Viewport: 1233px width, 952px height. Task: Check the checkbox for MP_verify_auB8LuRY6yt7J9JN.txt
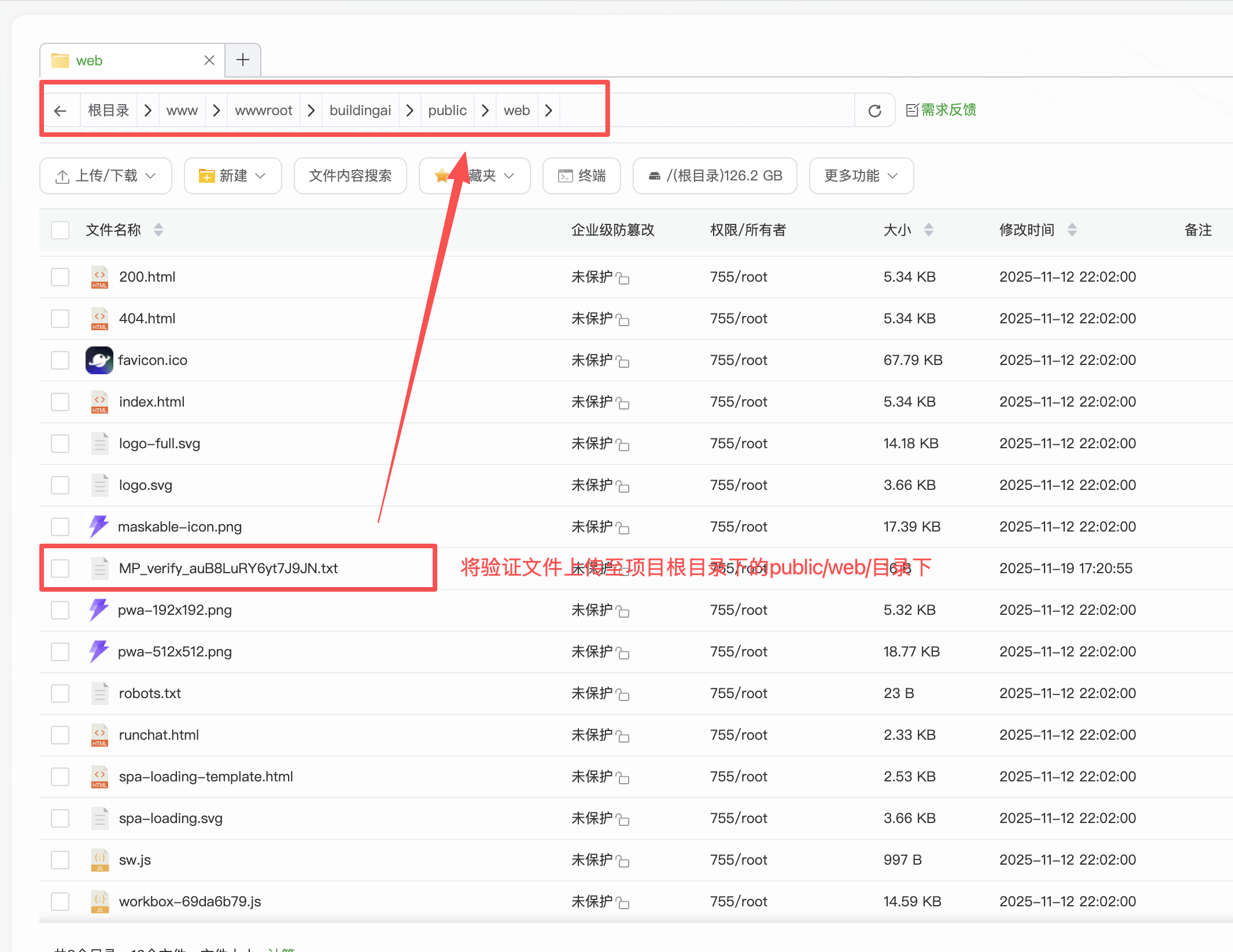pos(60,568)
